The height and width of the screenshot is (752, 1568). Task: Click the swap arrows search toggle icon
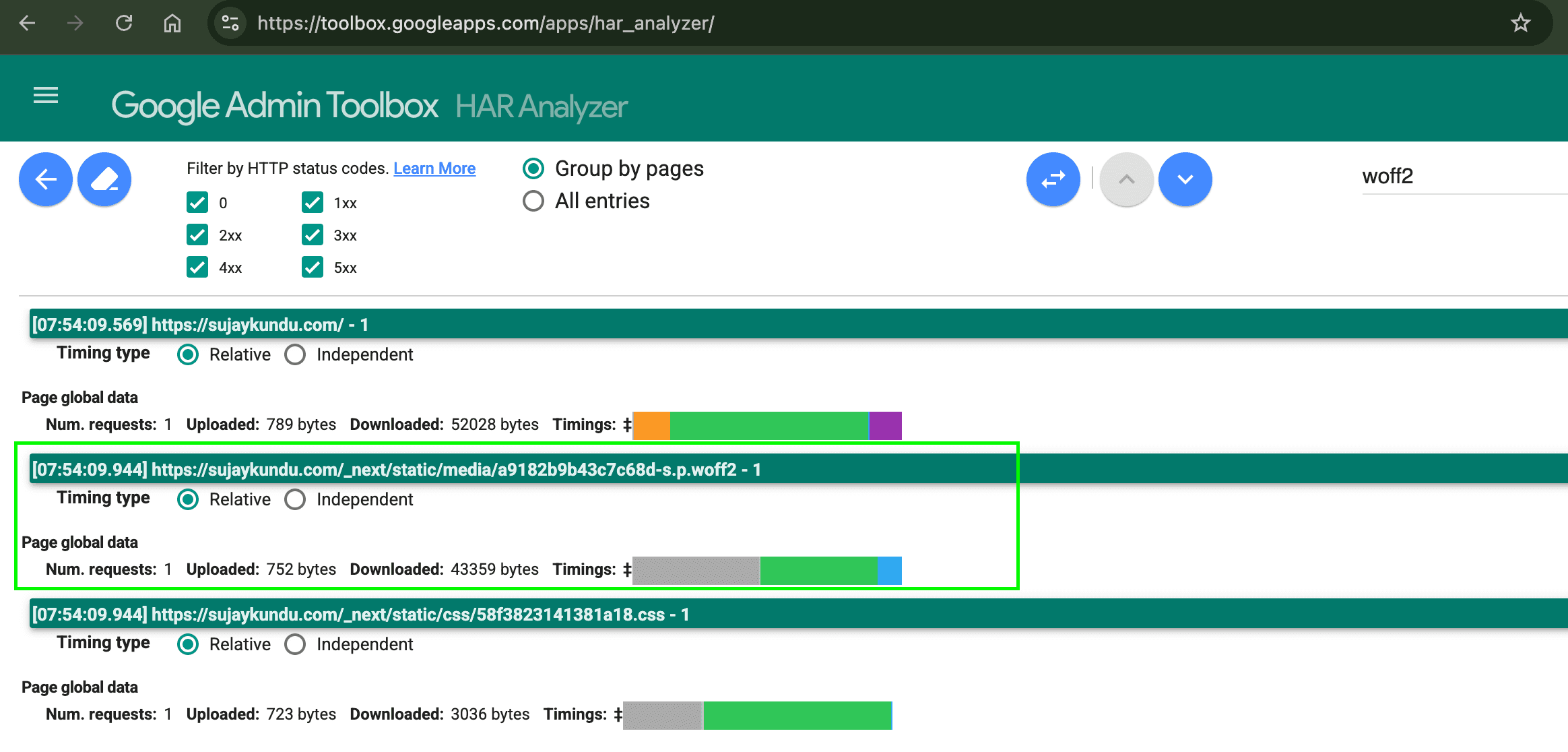(x=1053, y=179)
